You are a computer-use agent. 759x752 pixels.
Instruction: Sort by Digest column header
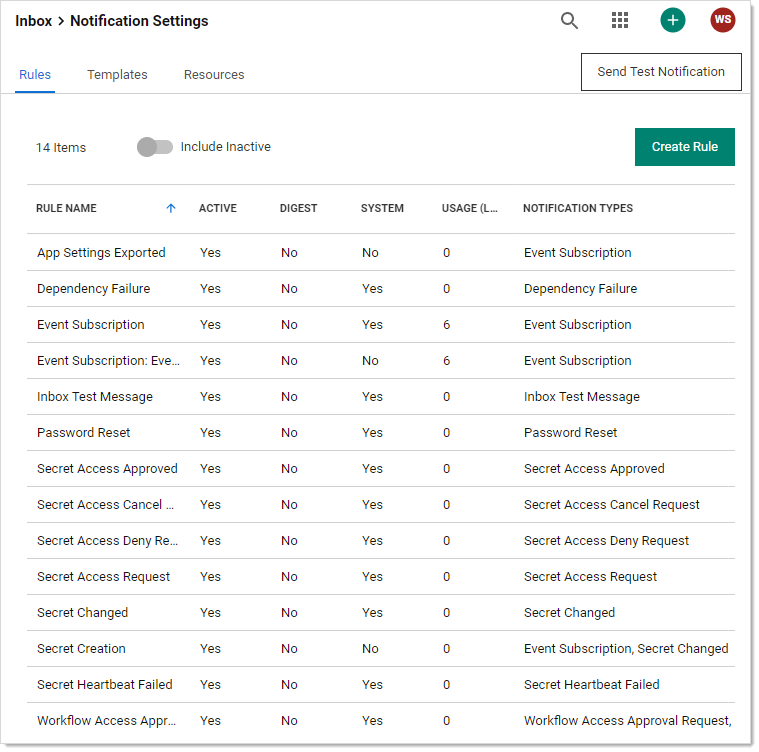point(298,209)
